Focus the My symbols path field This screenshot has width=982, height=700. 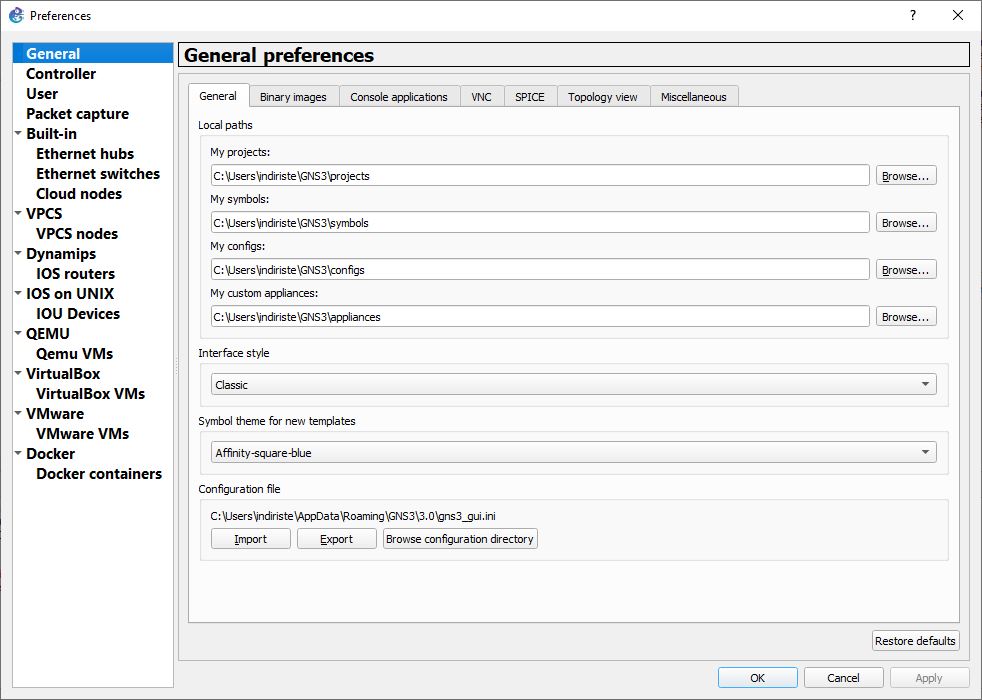pyautogui.click(x=540, y=223)
